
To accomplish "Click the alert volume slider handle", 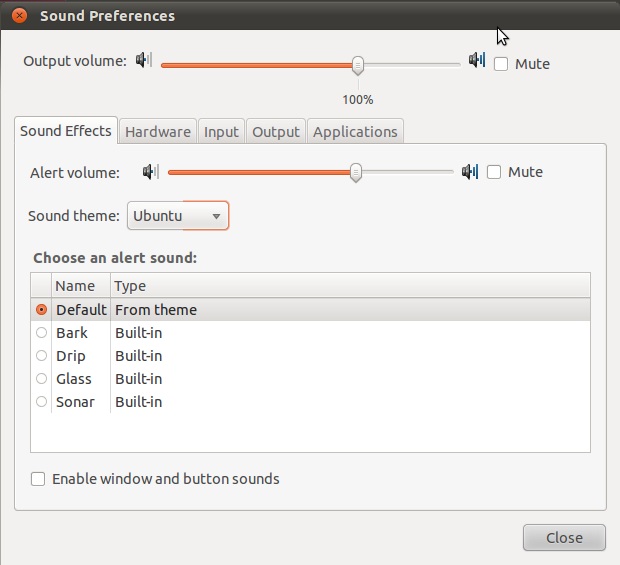I will 355,173.
